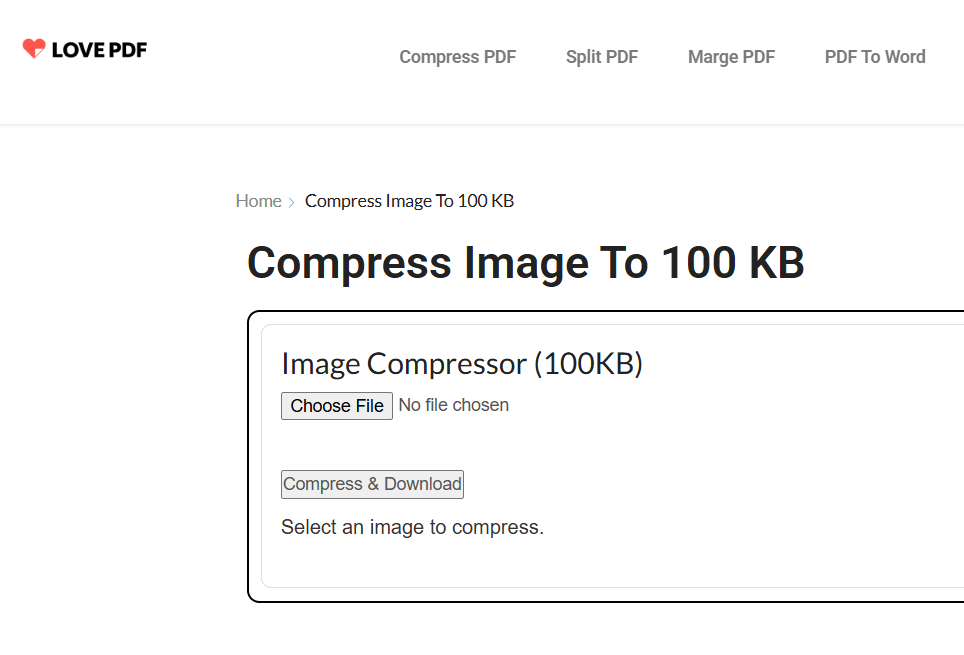Click the chevron separator after Home
Image resolution: width=964 pixels, height=655 pixels.
coord(289,202)
